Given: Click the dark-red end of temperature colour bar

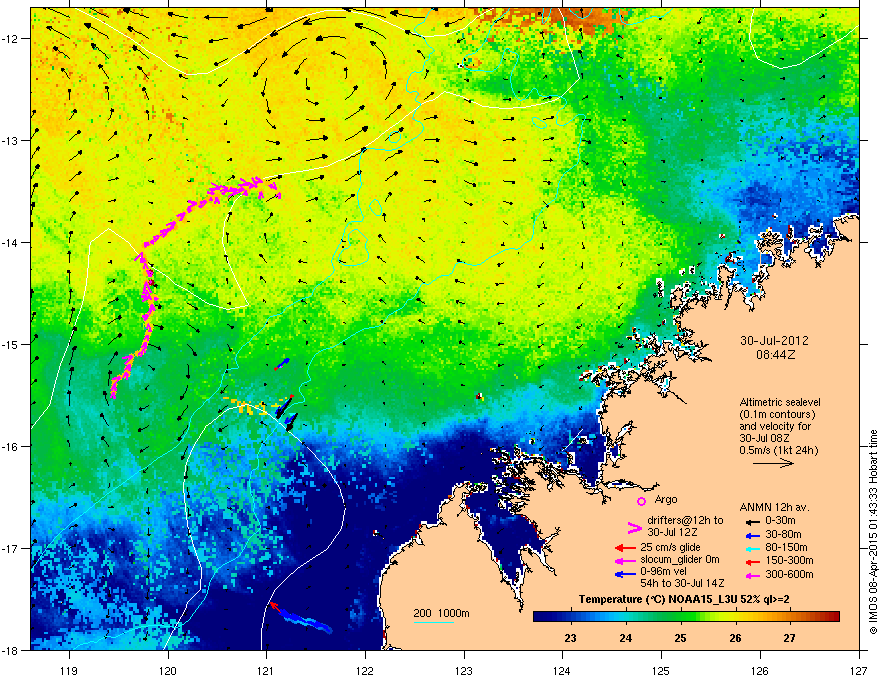Looking at the screenshot, I should 835,617.
